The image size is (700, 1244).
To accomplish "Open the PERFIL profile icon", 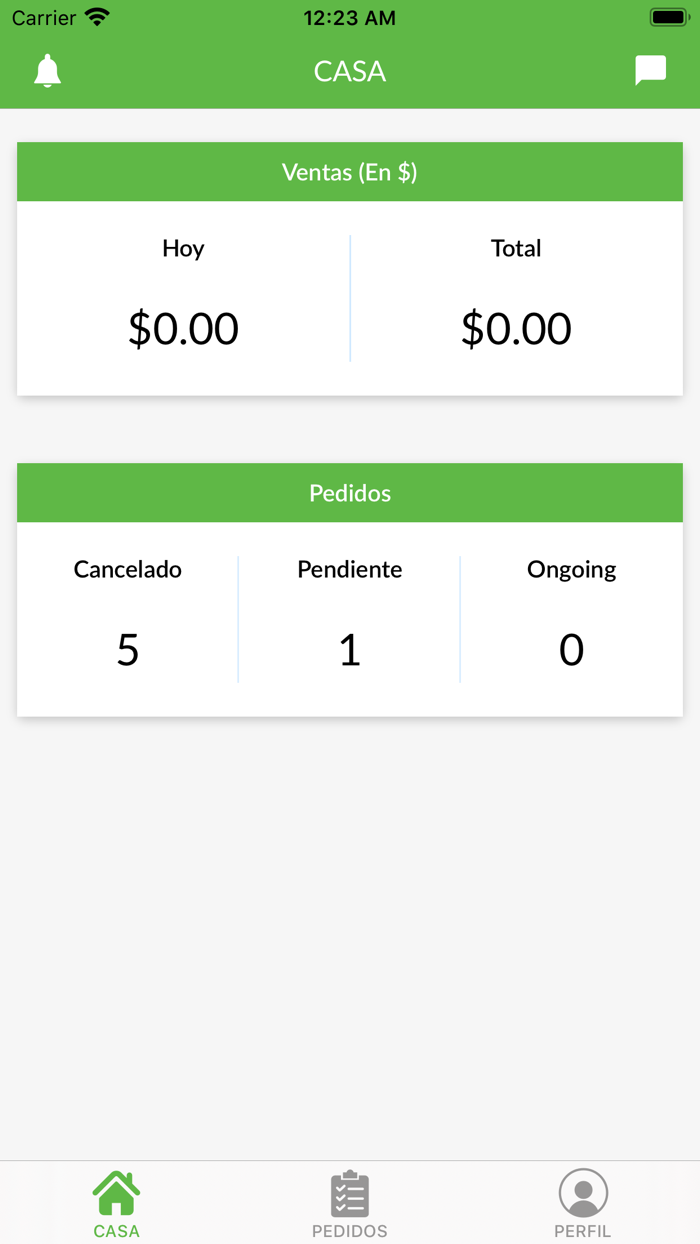I will pos(583,1191).
